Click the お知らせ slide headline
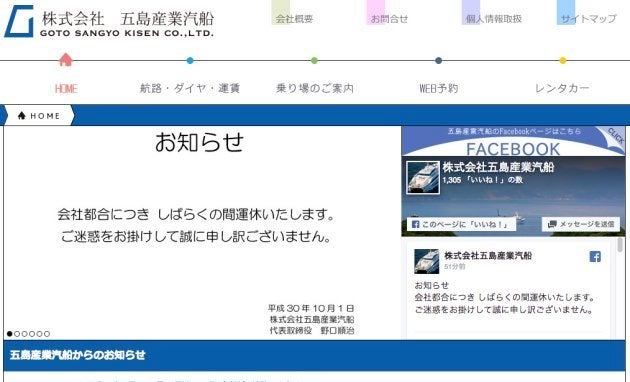 tap(199, 142)
